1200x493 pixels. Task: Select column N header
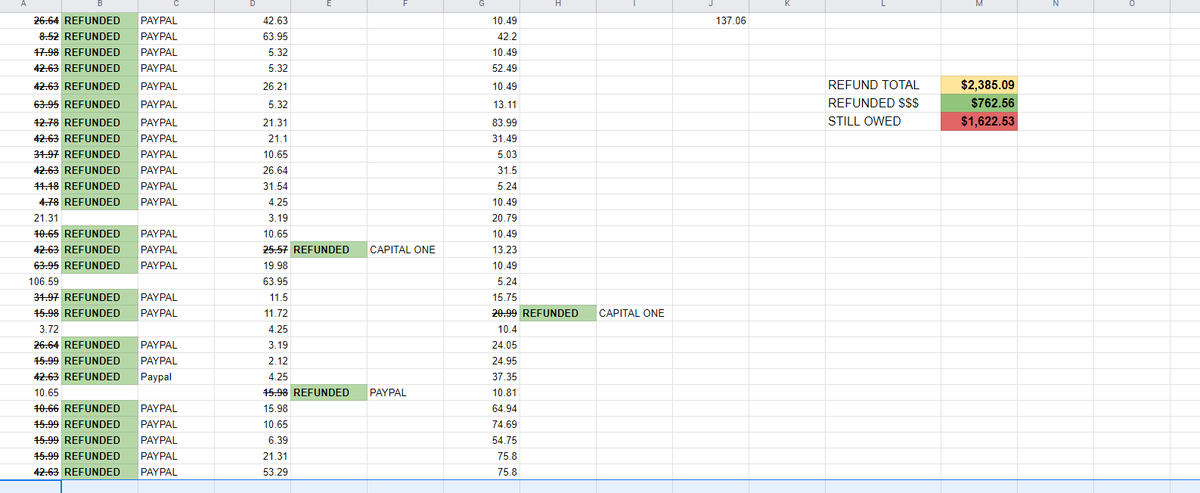[x=1056, y=5]
